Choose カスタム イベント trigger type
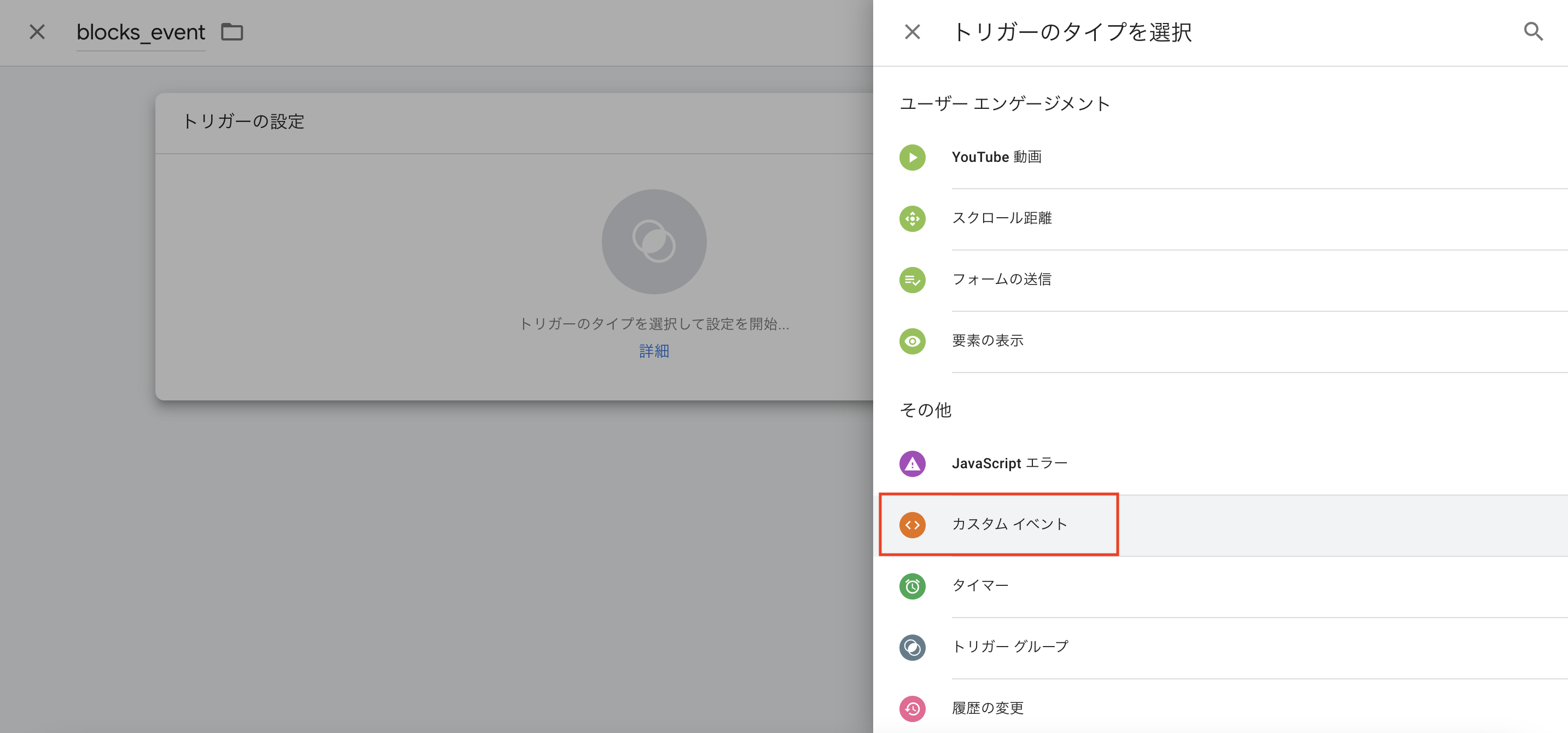Screen dimensions: 1568x733 click(x=1221, y=525)
